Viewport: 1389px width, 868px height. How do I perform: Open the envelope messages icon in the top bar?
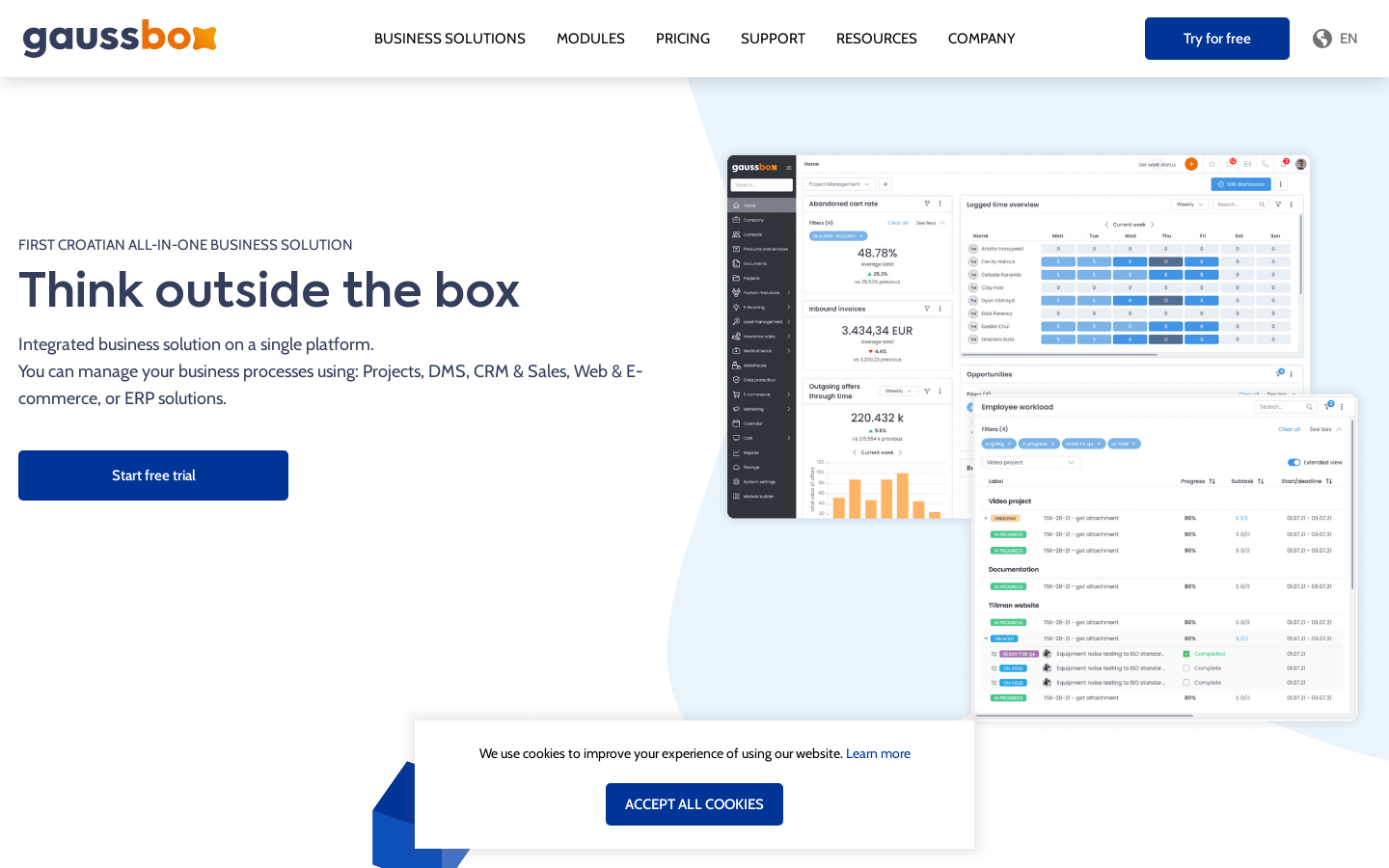tap(1248, 163)
